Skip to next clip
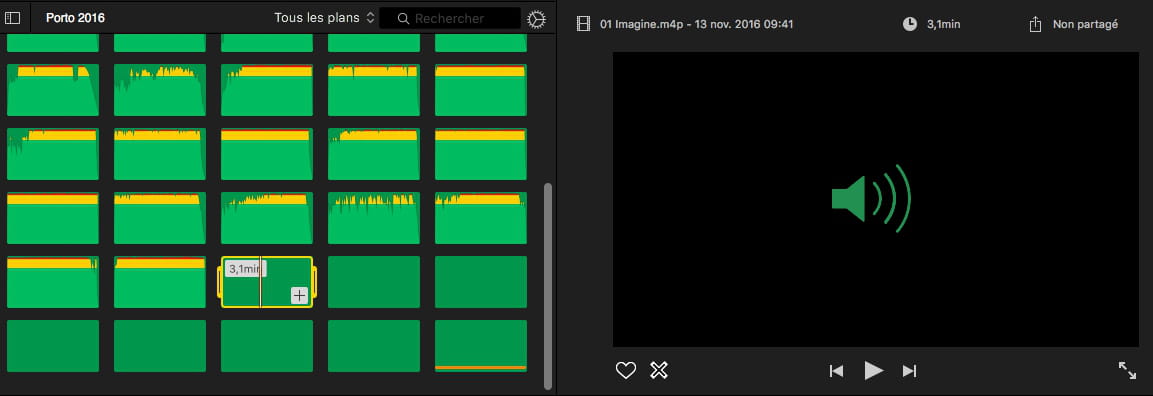 pyautogui.click(x=910, y=371)
